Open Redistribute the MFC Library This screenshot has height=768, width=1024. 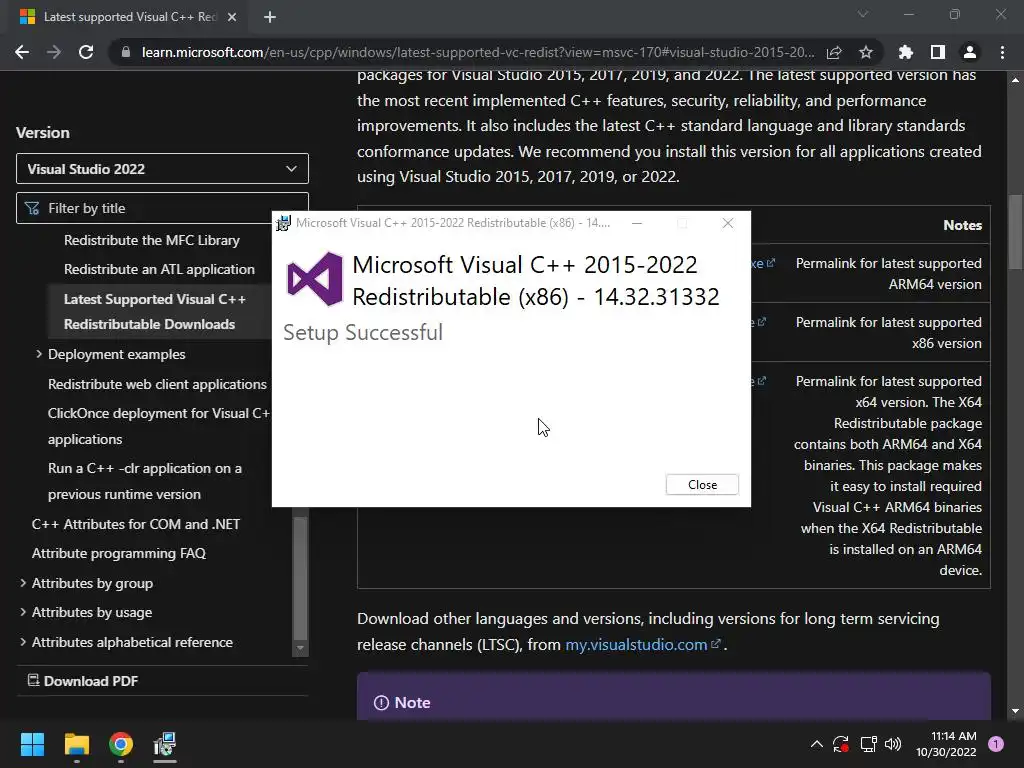tap(152, 240)
